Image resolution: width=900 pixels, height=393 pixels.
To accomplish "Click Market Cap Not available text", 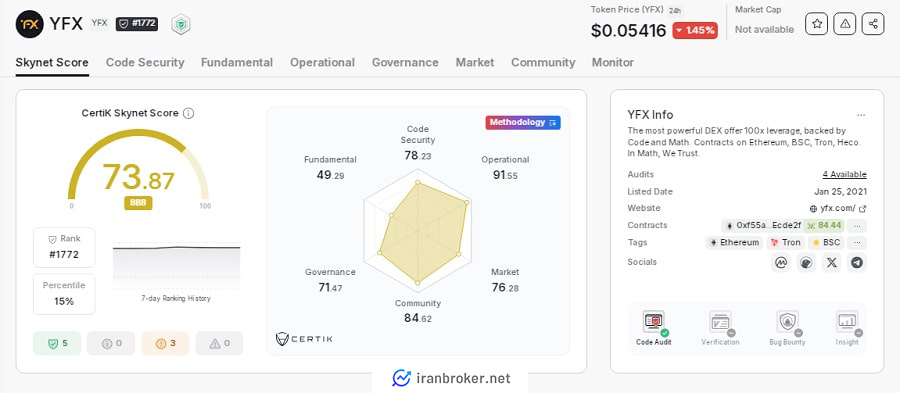I will [765, 29].
